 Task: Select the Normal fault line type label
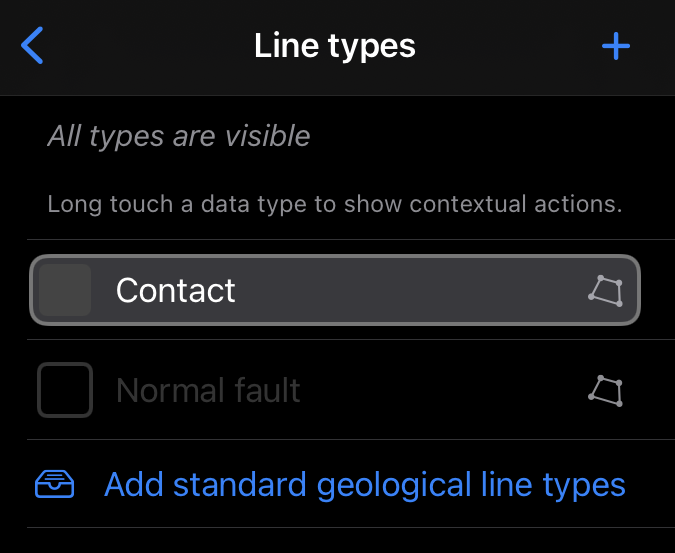[208, 390]
